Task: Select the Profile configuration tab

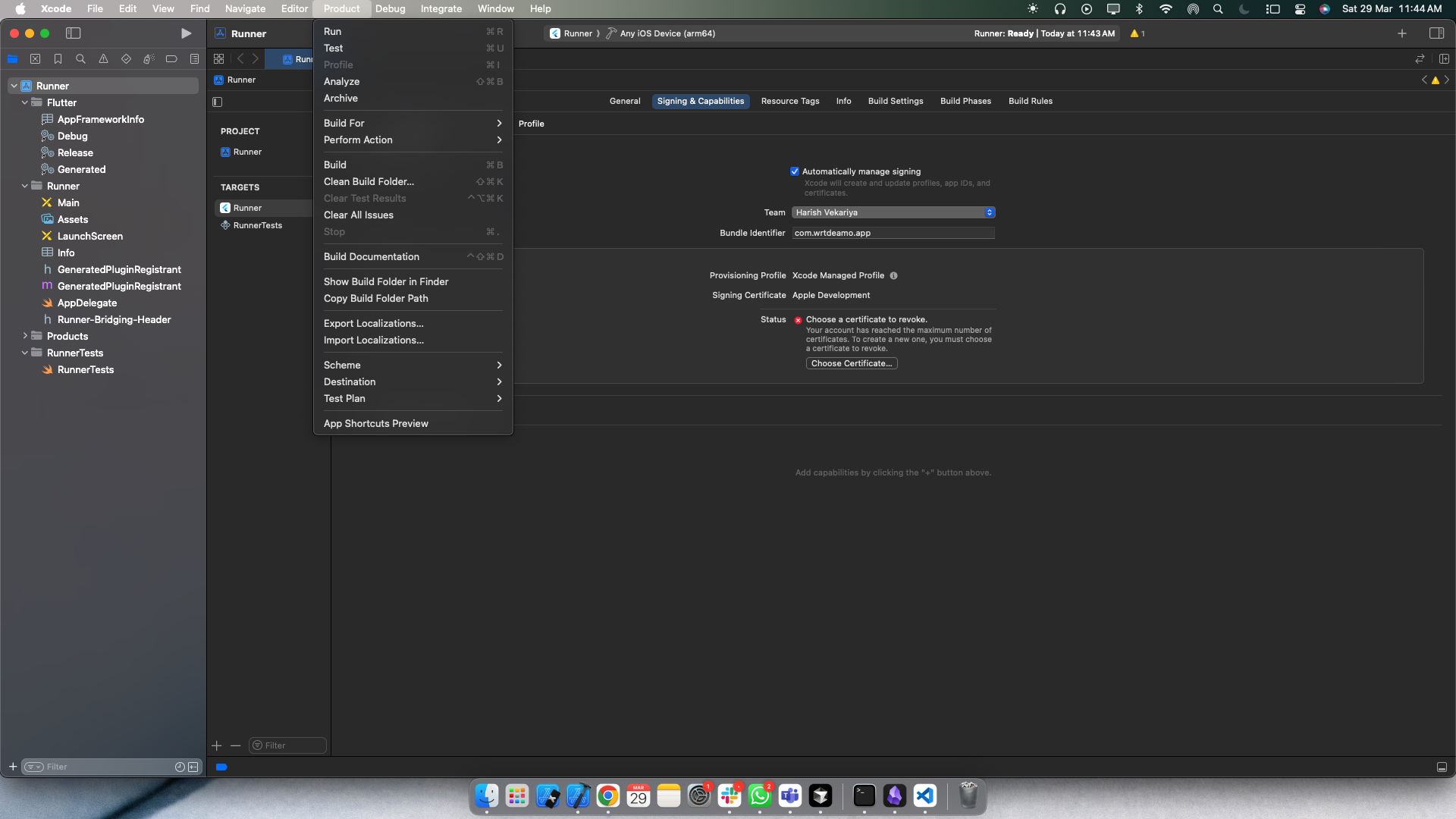Action: 532,124
